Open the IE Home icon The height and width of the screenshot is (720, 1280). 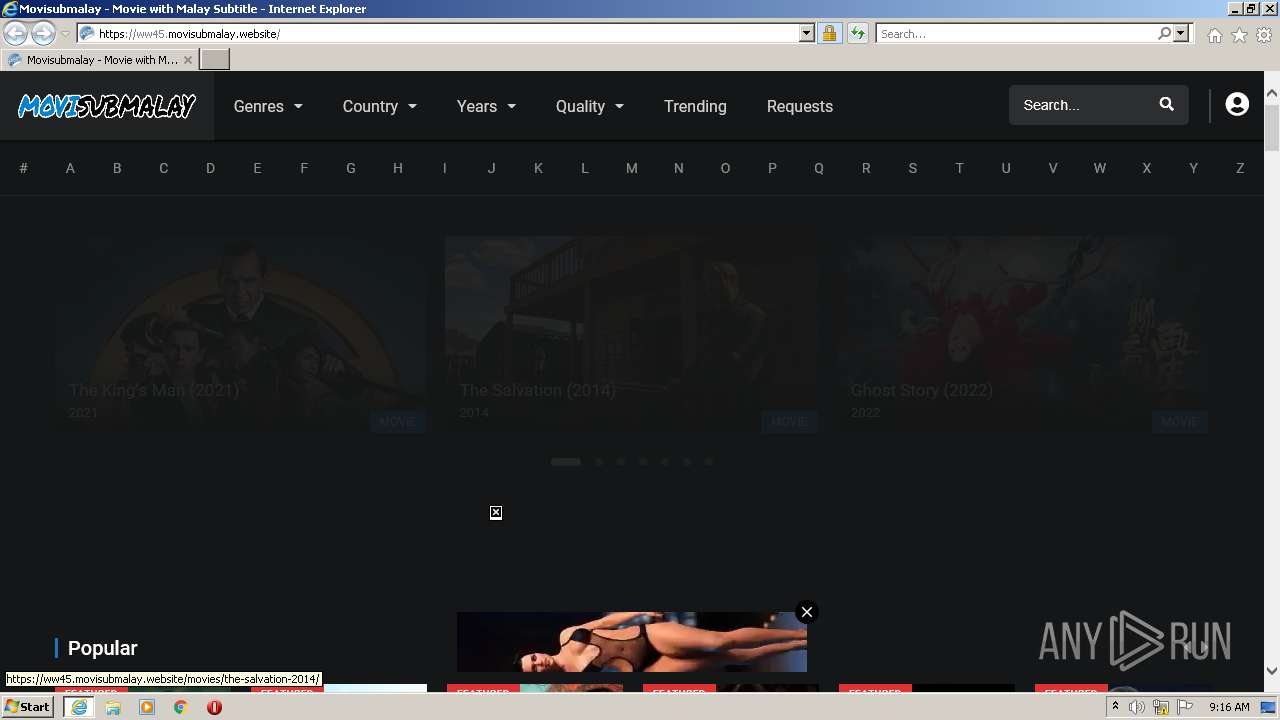tap(1214, 35)
